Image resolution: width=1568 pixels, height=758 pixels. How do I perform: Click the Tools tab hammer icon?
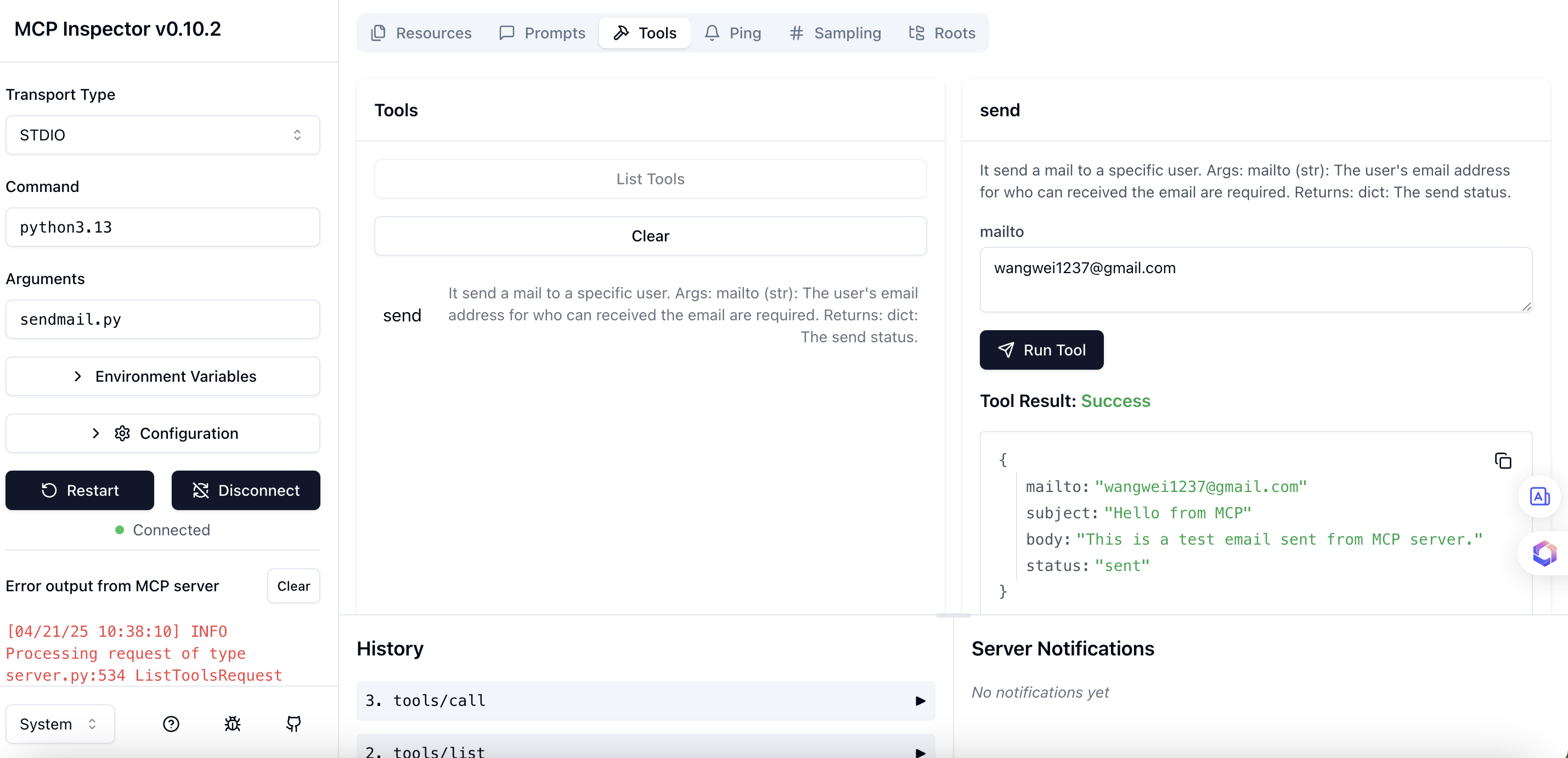pyautogui.click(x=621, y=33)
